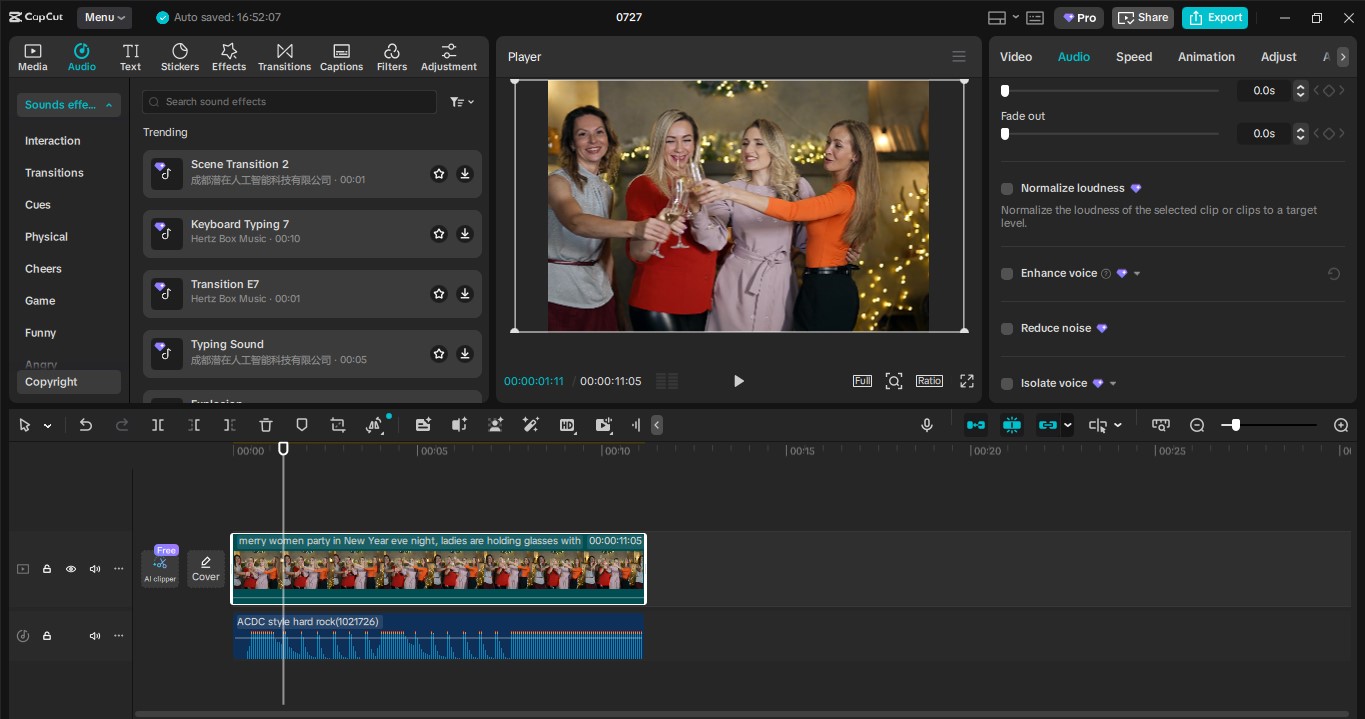Enable the Normalize loudness checkbox

click(1006, 188)
